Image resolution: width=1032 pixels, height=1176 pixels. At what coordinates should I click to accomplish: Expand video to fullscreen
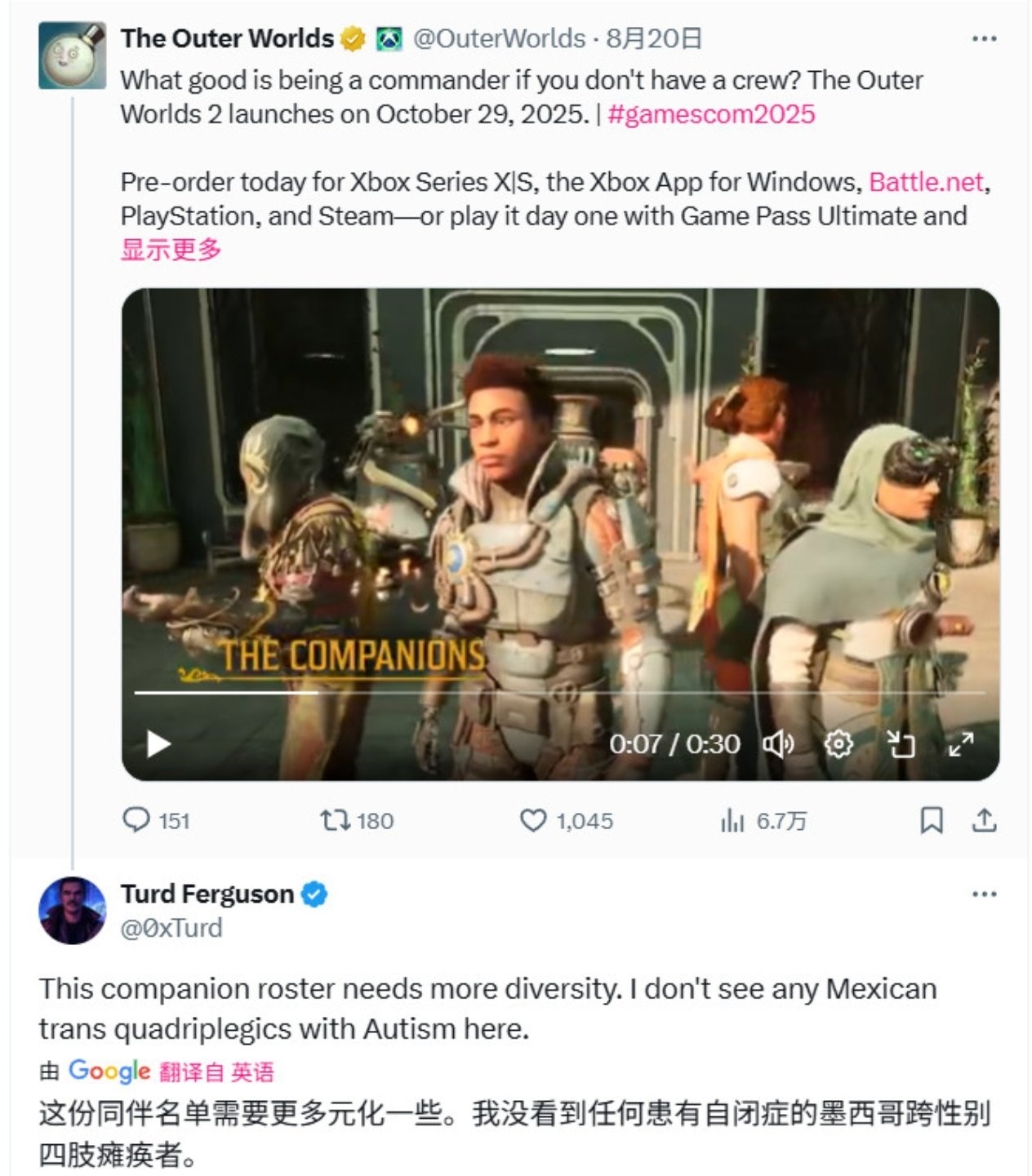tap(961, 743)
